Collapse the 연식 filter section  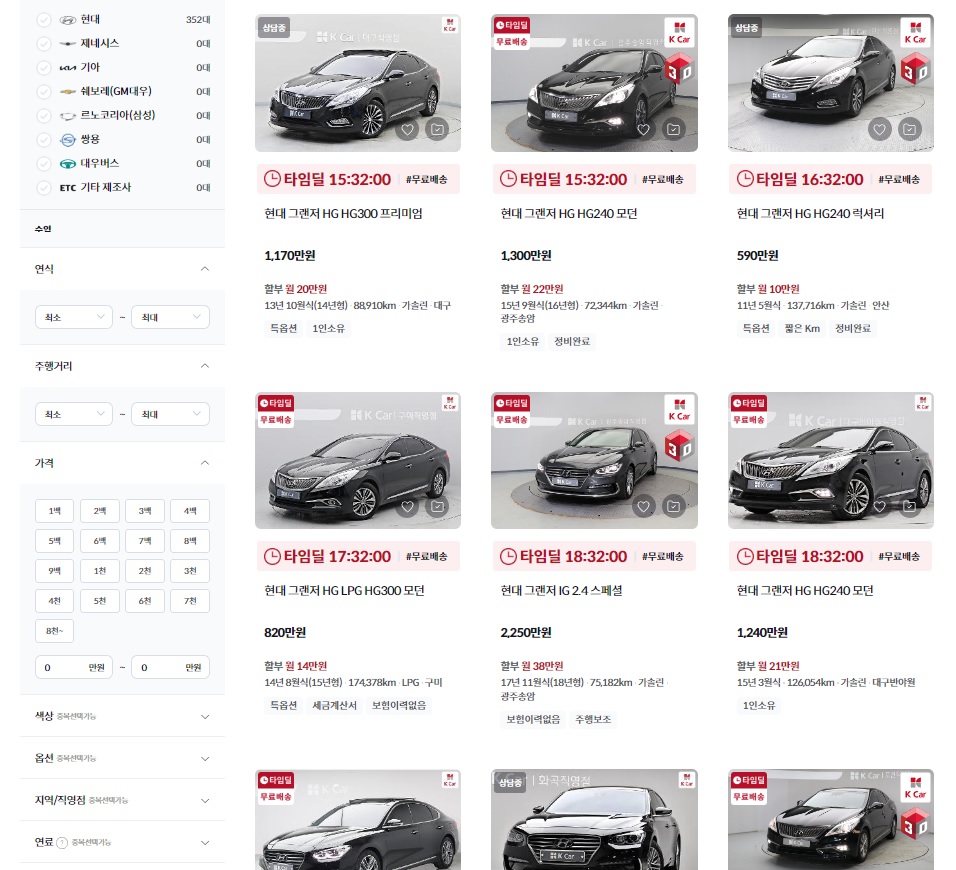coord(205,269)
